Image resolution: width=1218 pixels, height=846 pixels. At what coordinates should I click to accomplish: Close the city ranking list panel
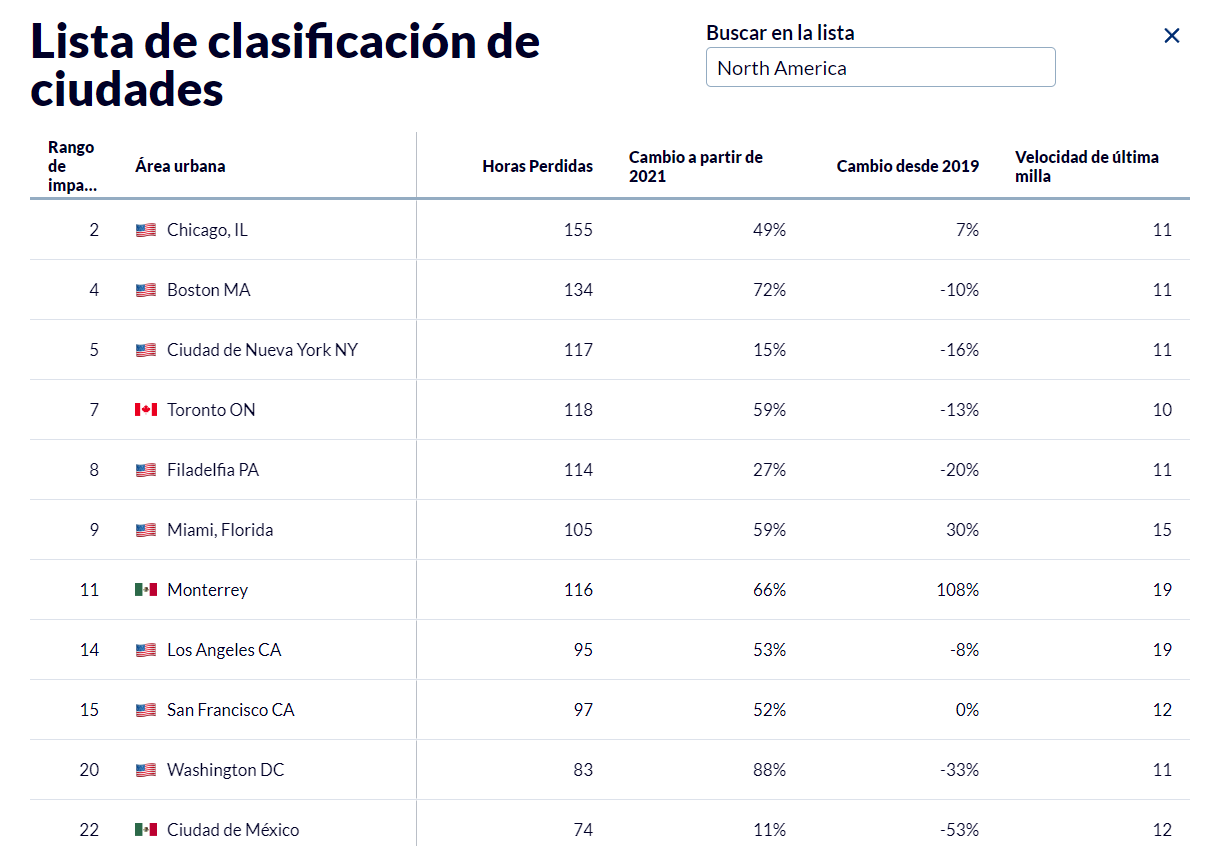(x=1172, y=36)
